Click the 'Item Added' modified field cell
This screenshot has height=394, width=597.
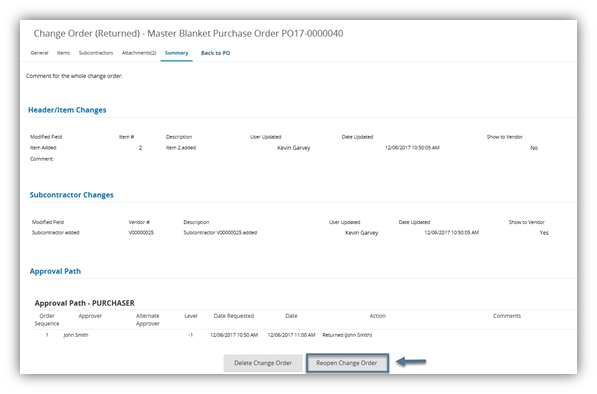43,148
